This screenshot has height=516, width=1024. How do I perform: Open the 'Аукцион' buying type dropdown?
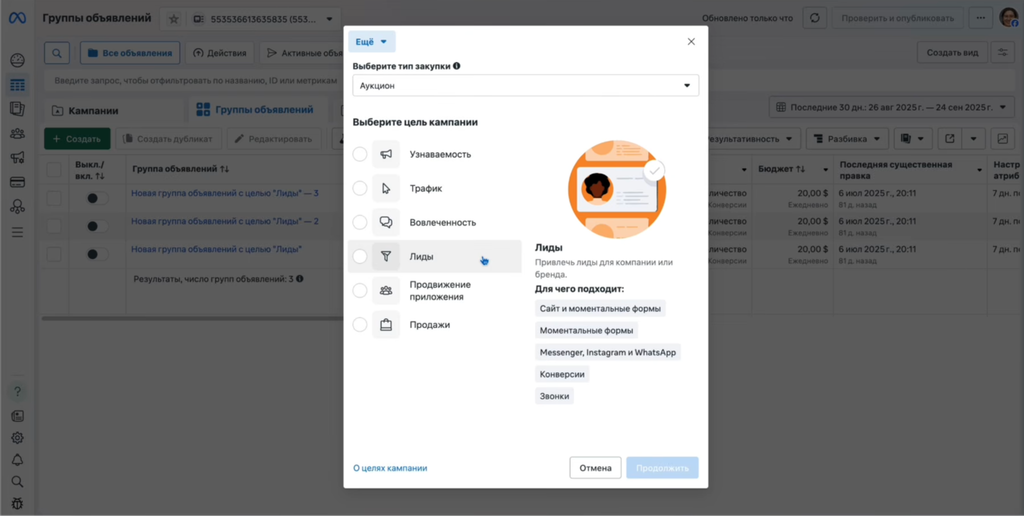pyautogui.click(x=526, y=86)
